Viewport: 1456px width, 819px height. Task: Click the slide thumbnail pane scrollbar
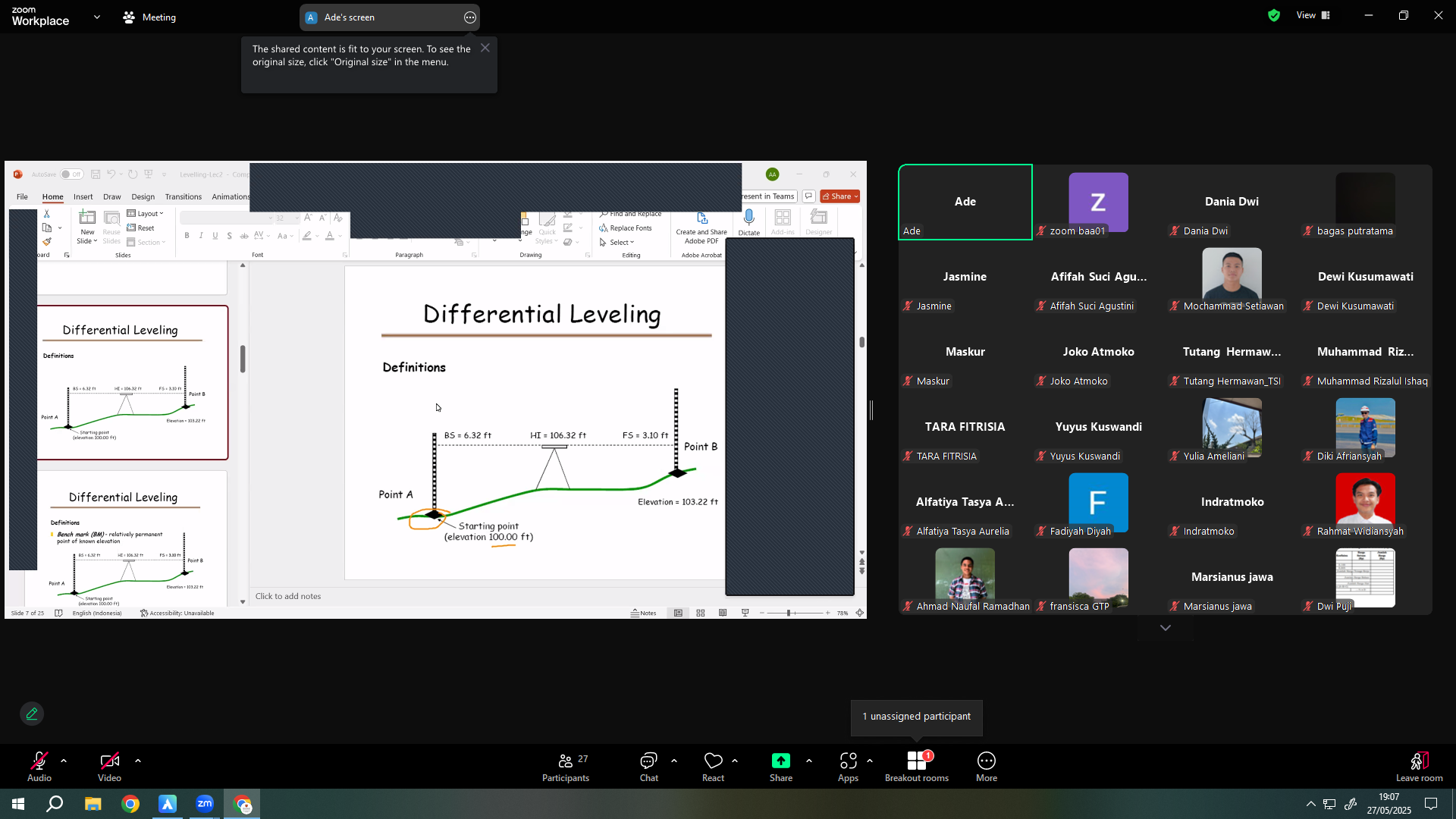click(243, 359)
